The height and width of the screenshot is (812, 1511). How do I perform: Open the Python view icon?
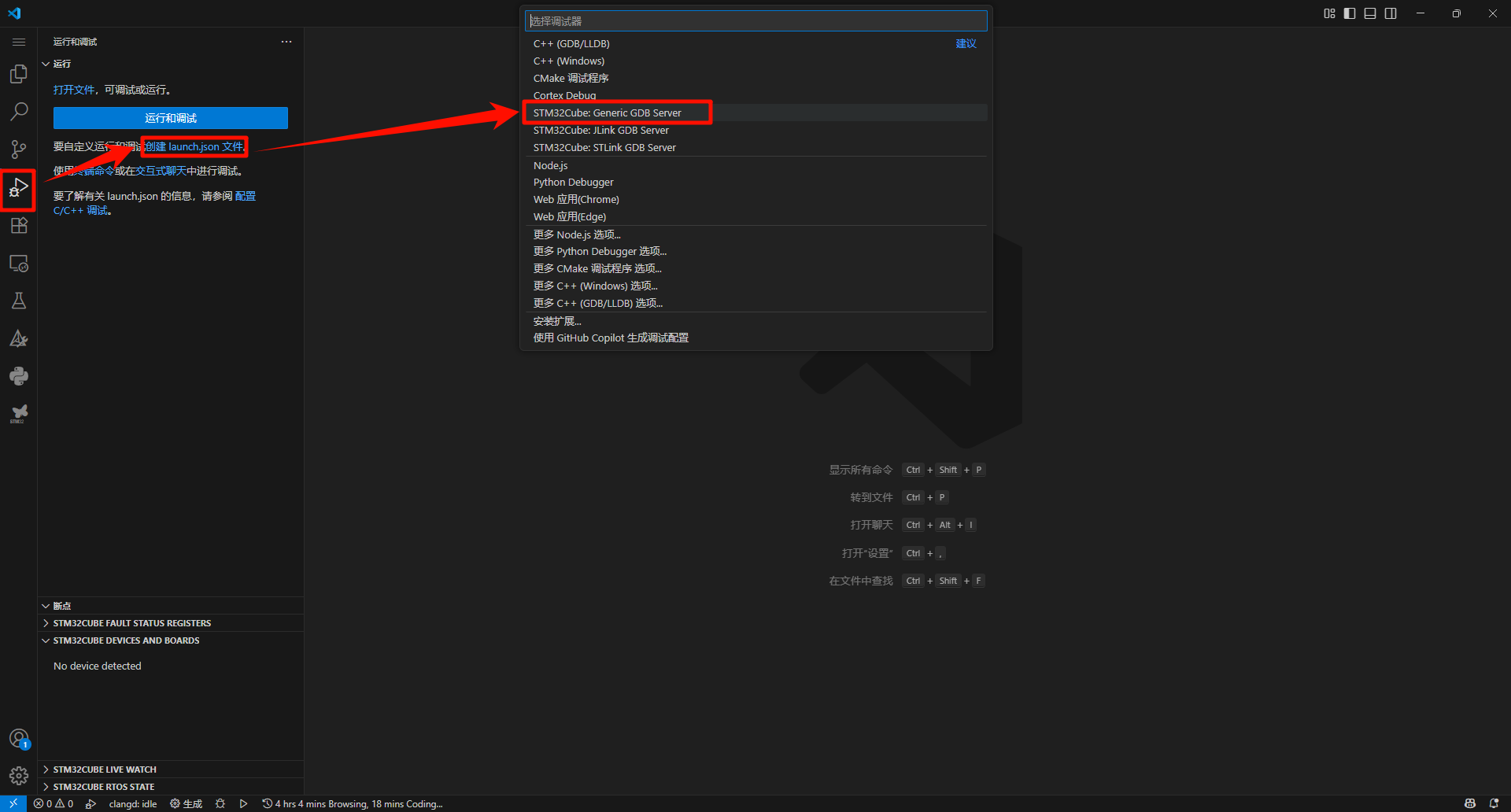pyautogui.click(x=19, y=376)
